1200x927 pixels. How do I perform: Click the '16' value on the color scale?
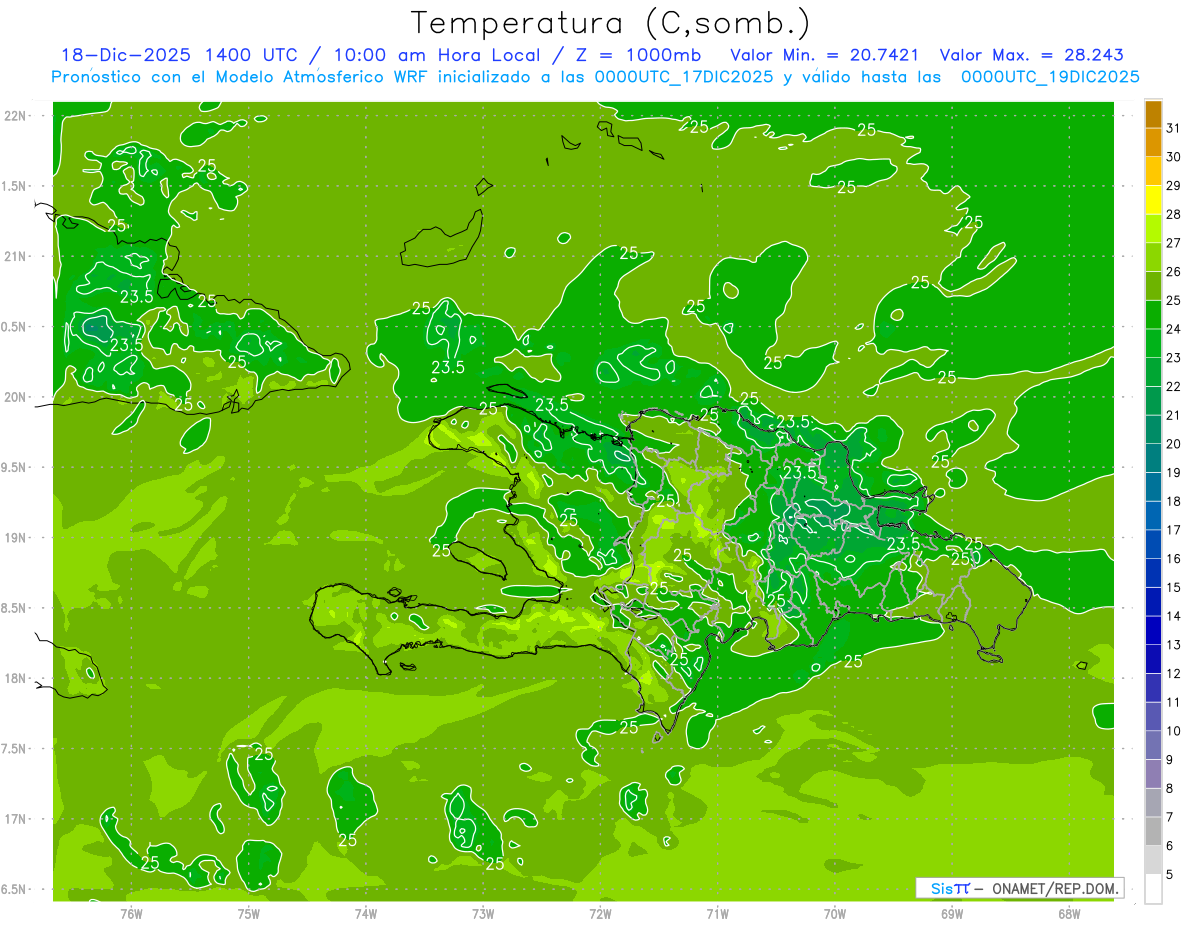pyautogui.click(x=1174, y=558)
